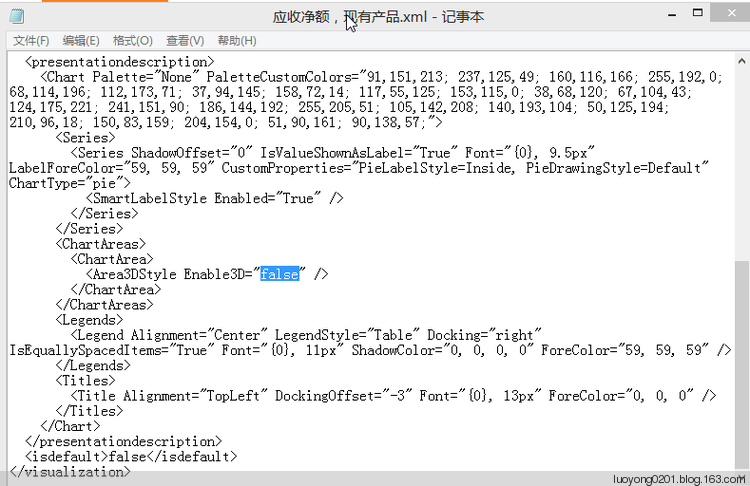This screenshot has width=750, height=486.
Task: Maximize the Notepad window
Action: click(x=698, y=13)
